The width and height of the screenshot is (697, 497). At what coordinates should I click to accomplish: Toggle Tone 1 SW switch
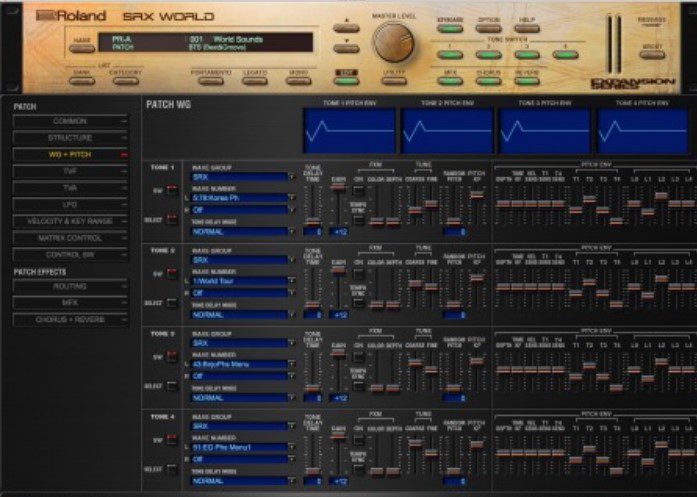pos(172,191)
